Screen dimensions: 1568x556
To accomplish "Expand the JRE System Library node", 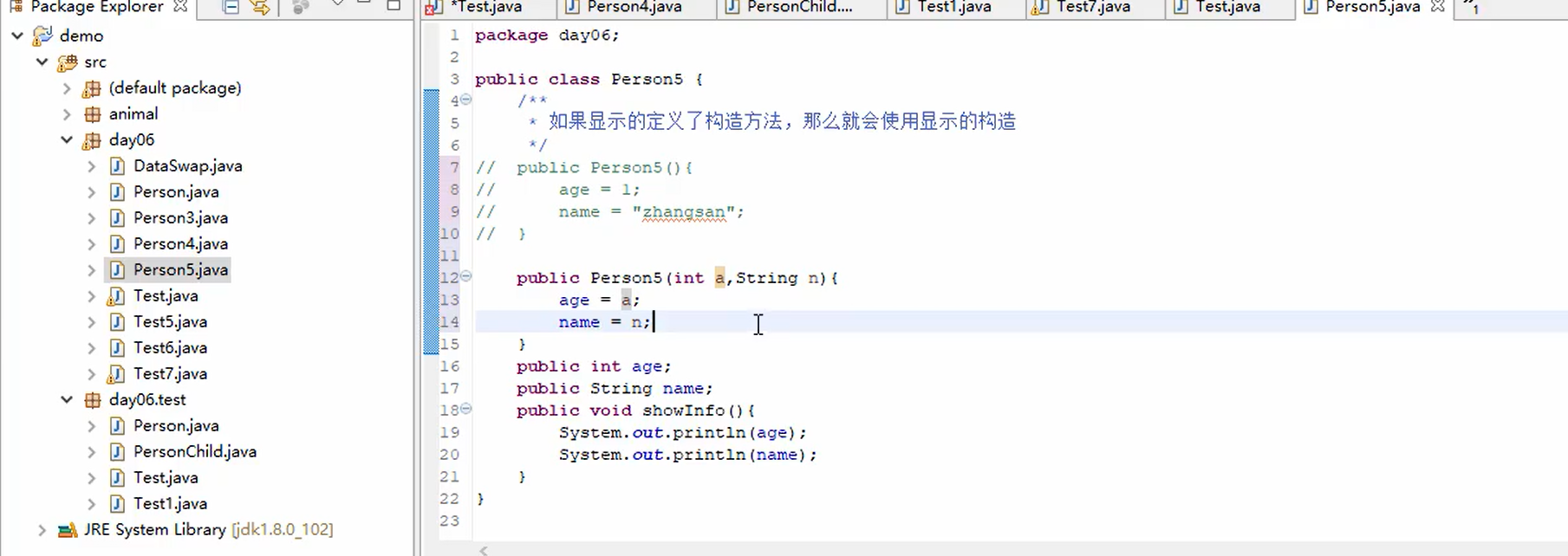I will point(42,529).
